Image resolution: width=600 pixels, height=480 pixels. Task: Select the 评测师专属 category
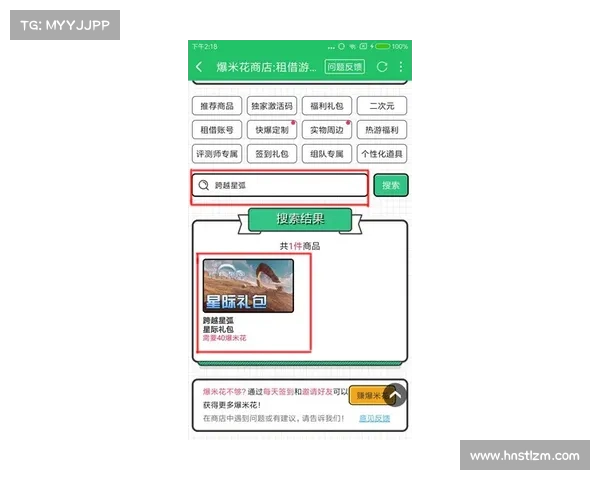[217, 154]
